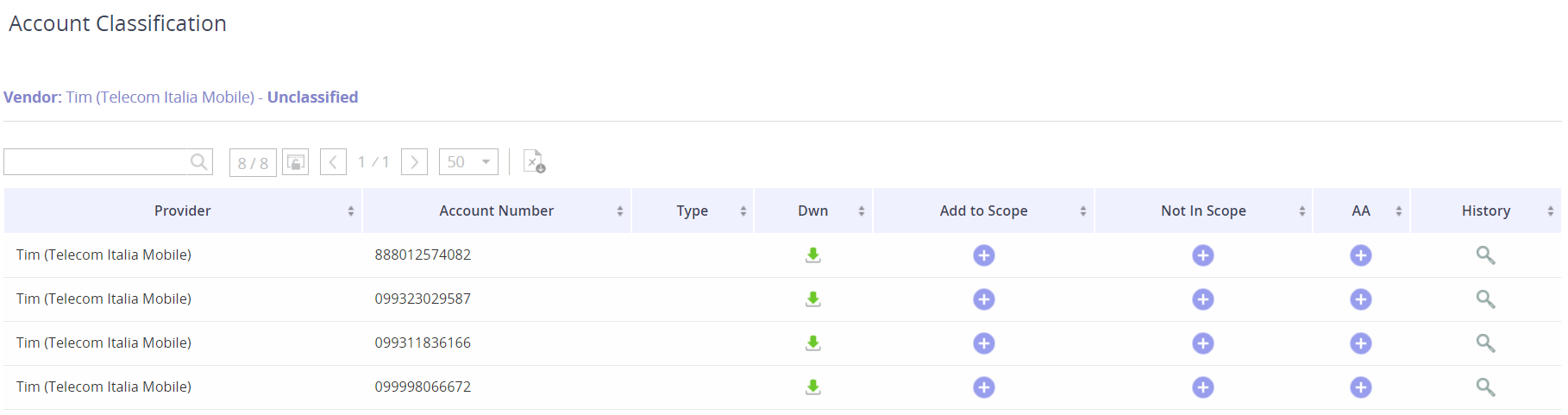Screen dimensions: 1568x415
Task: Add account 099323029587 to scope
Action: (984, 299)
